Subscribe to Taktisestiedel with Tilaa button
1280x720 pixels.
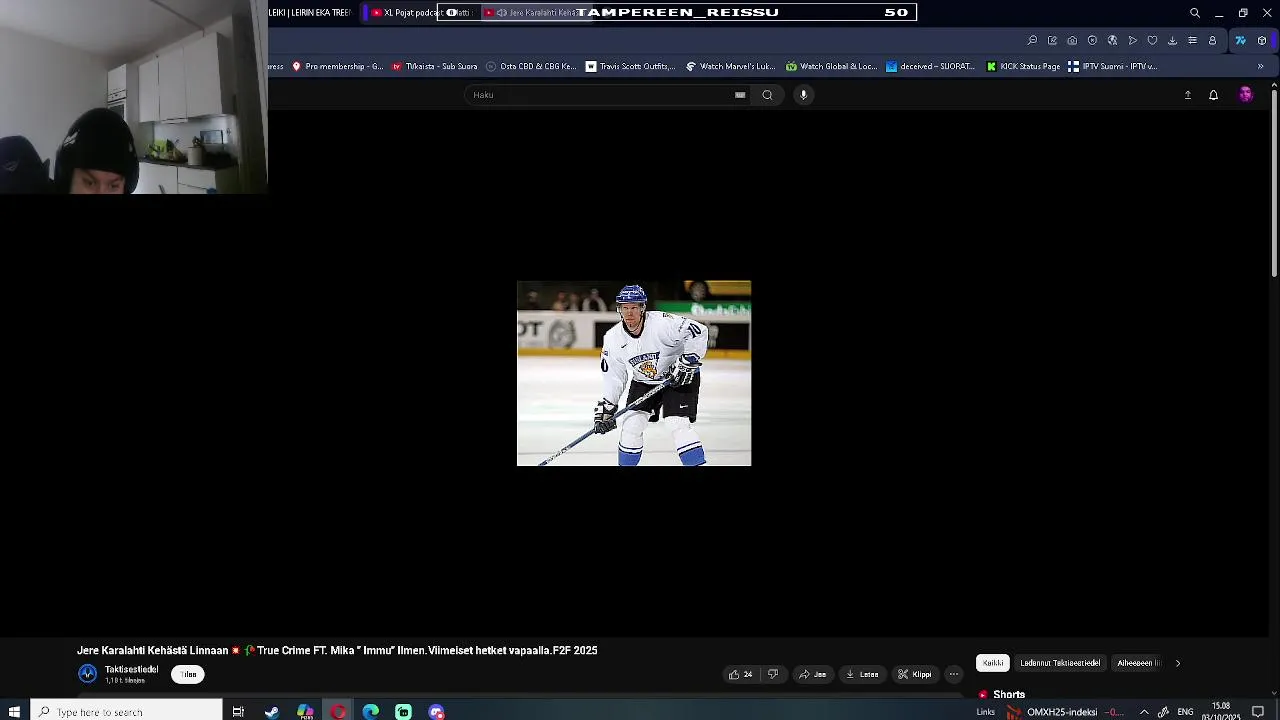[x=188, y=674]
